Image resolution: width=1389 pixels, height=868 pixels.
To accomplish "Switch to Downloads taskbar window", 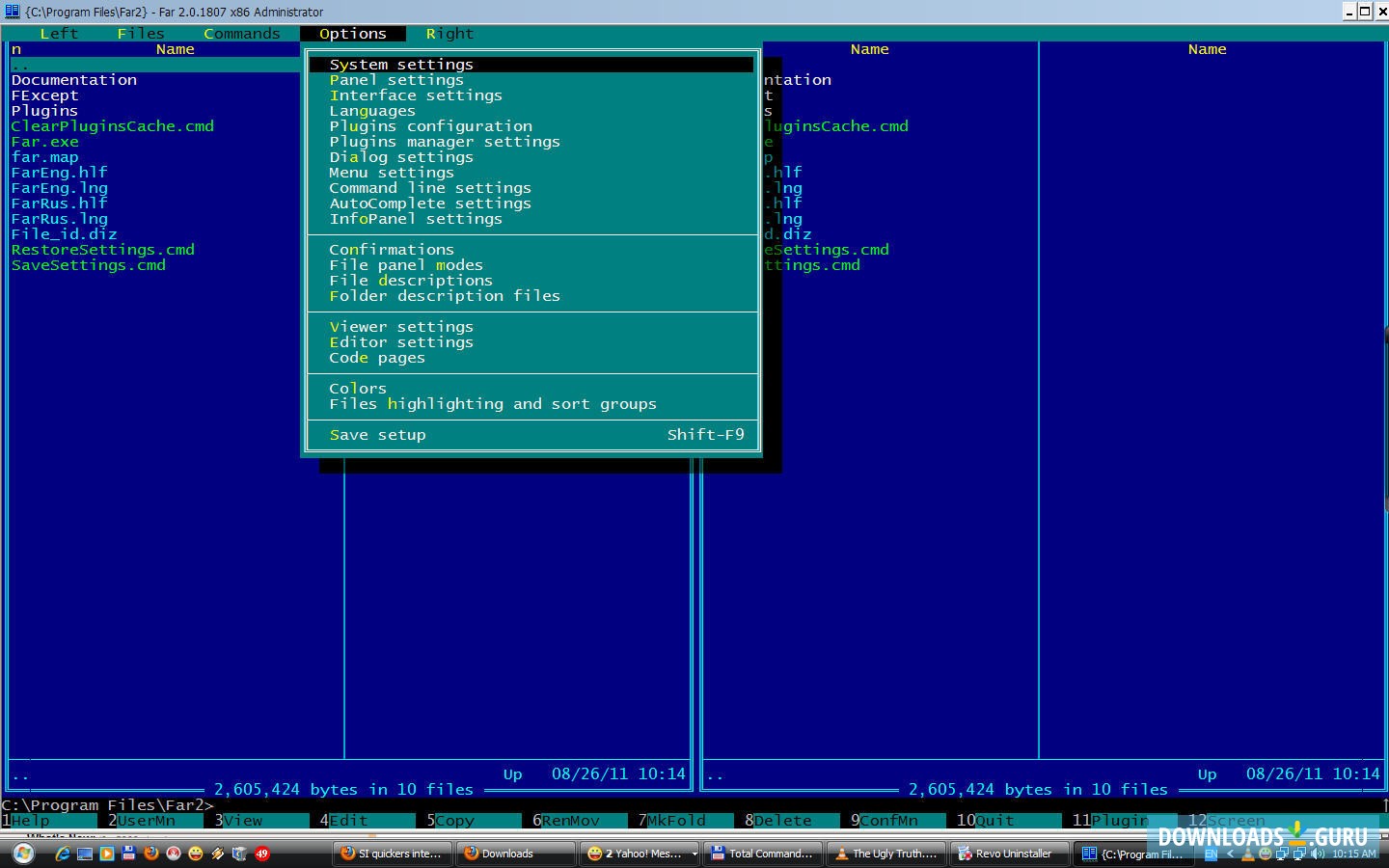I will 515,854.
